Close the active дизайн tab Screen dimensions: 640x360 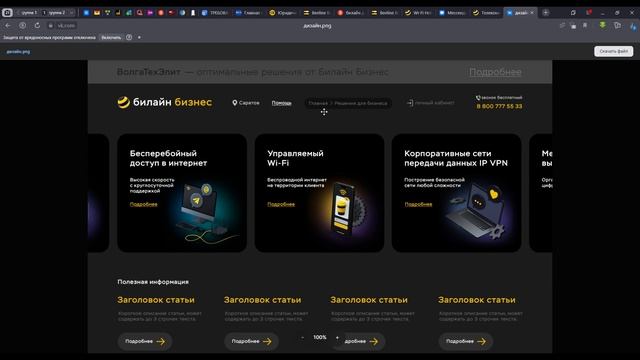532,13
